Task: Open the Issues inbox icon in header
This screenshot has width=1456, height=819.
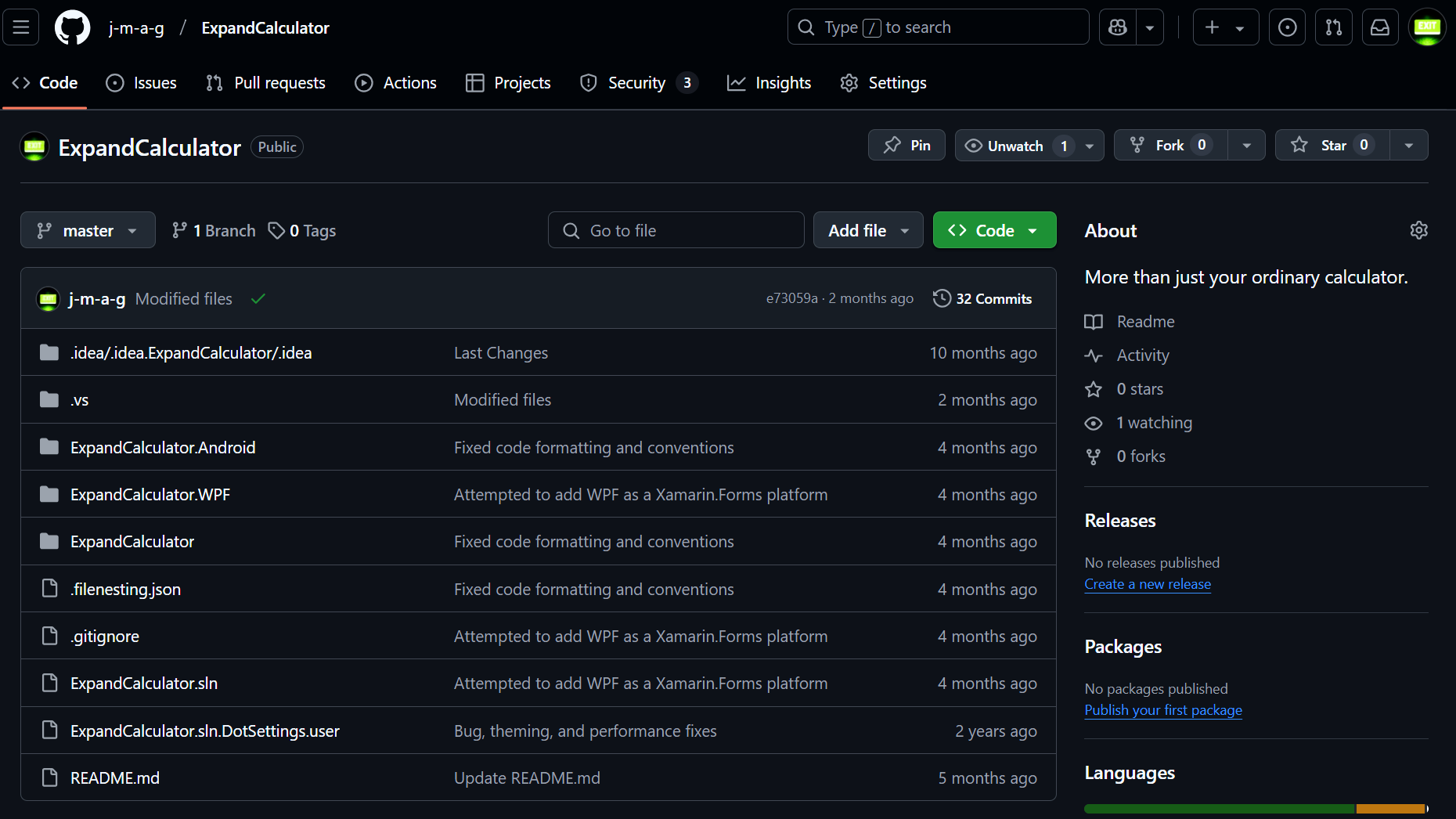Action: click(1287, 27)
